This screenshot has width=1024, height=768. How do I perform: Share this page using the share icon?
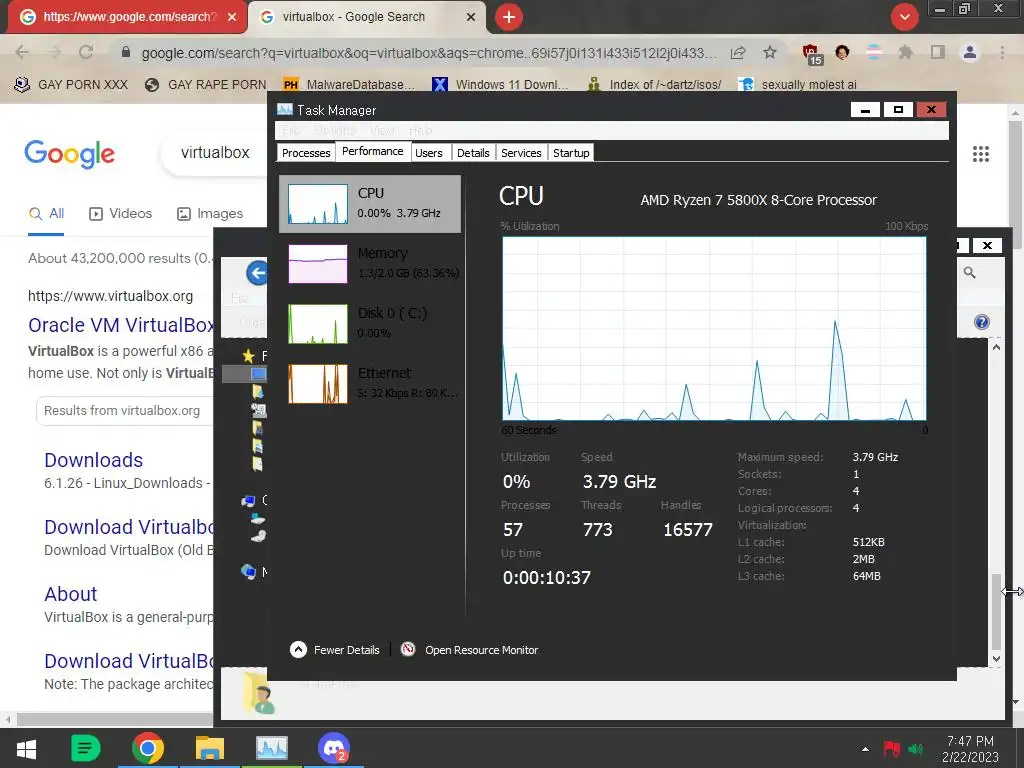pyautogui.click(x=738, y=52)
